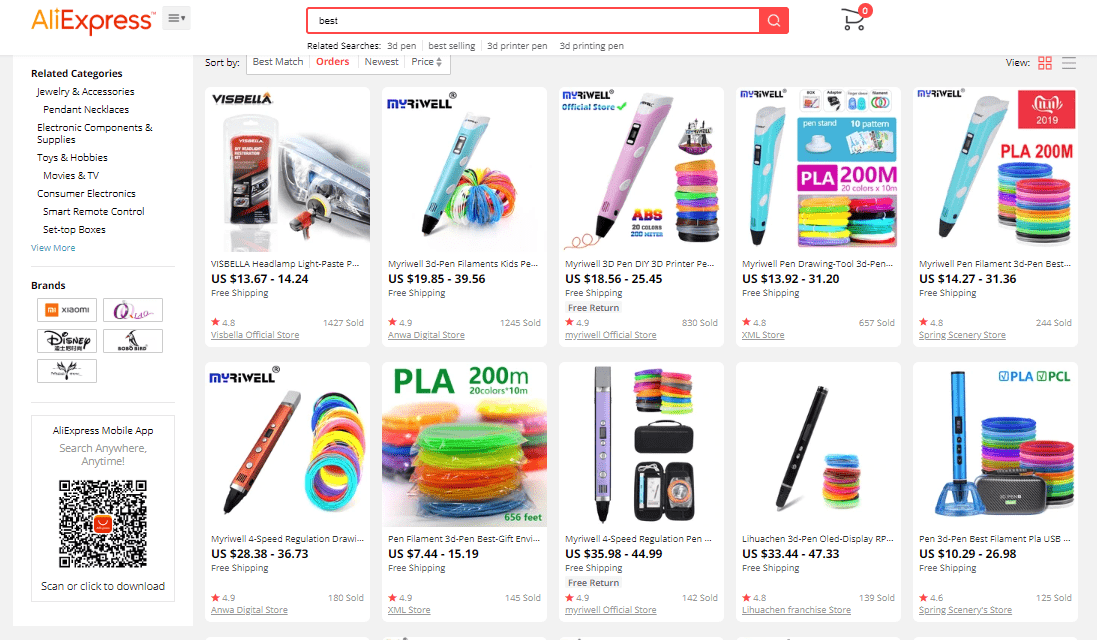This screenshot has height=640, width=1097.
Task: Switch to grid view icon
Action: coord(1045,63)
